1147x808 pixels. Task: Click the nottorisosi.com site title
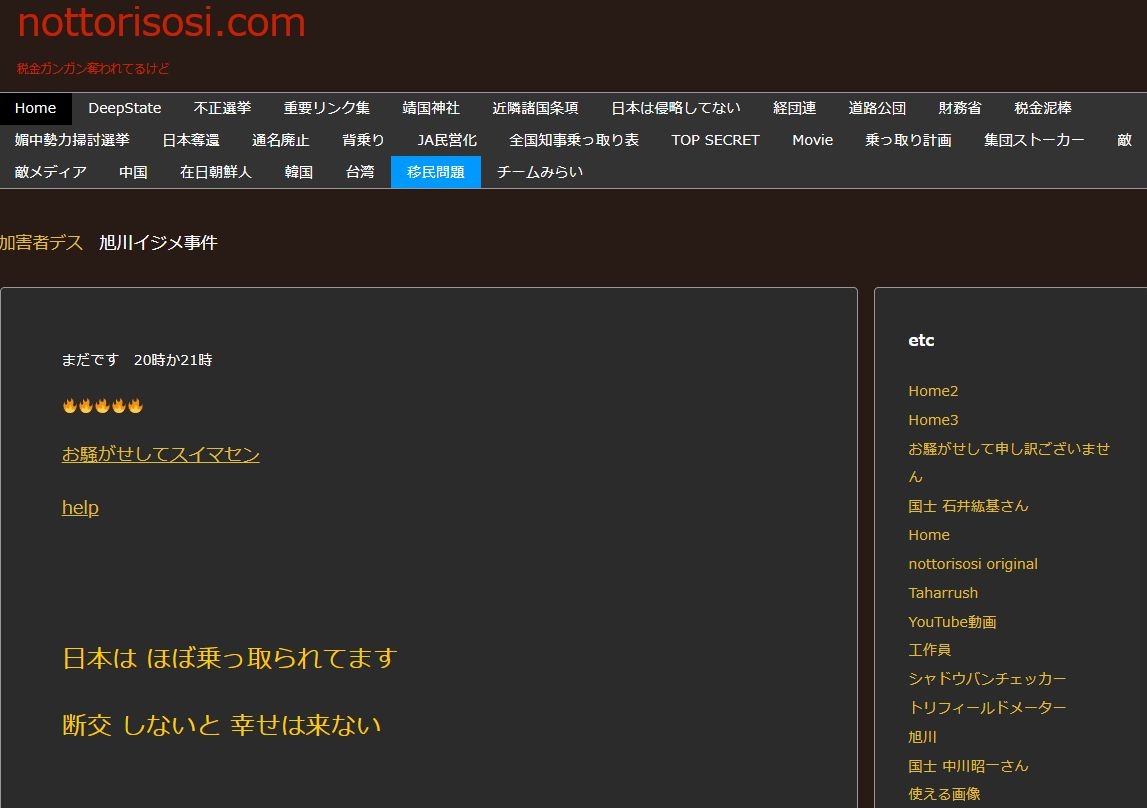[161, 22]
